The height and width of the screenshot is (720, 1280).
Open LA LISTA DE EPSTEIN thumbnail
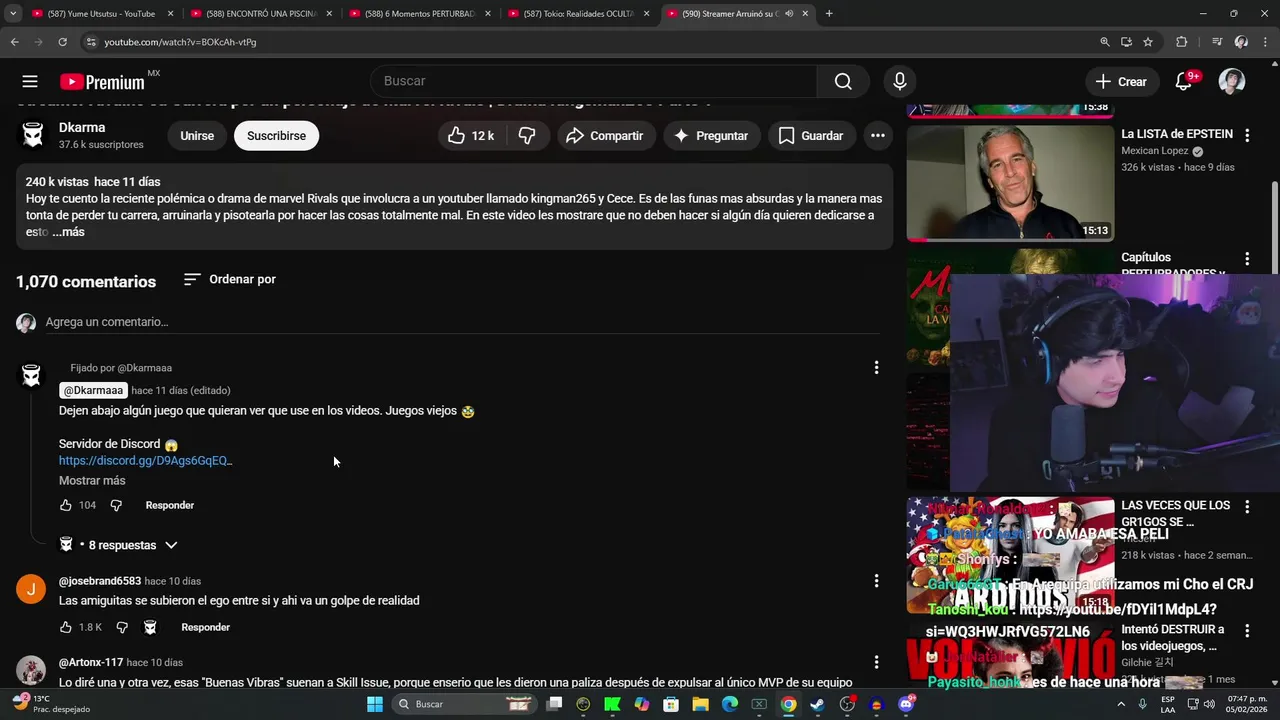(1010, 184)
